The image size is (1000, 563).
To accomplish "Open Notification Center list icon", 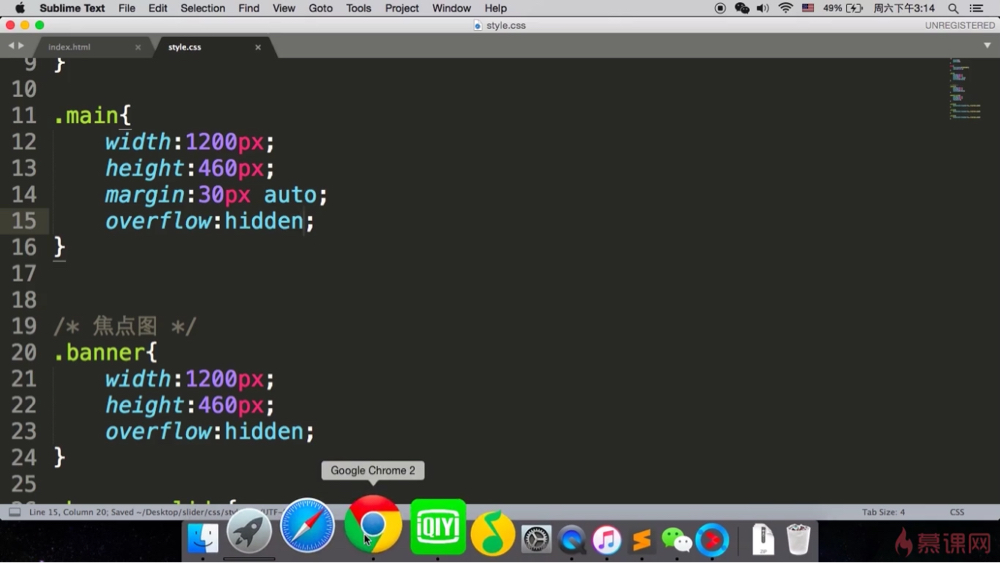I will (x=976, y=8).
